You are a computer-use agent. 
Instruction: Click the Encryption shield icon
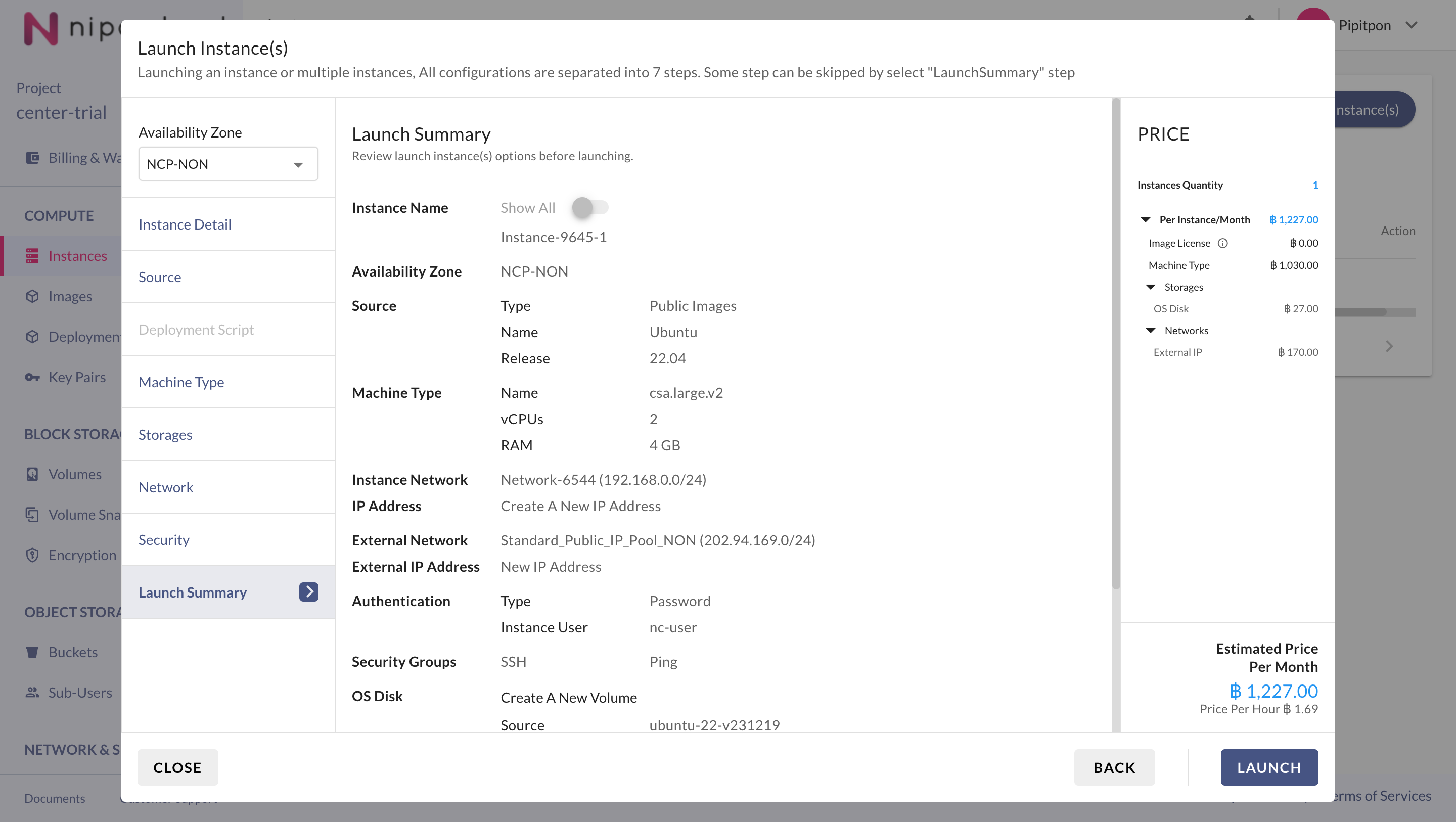[32, 555]
